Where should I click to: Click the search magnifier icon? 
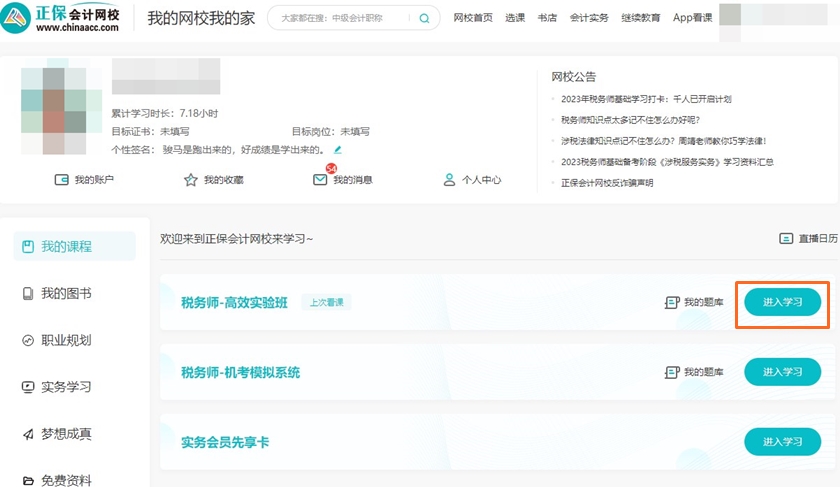tap(424, 18)
